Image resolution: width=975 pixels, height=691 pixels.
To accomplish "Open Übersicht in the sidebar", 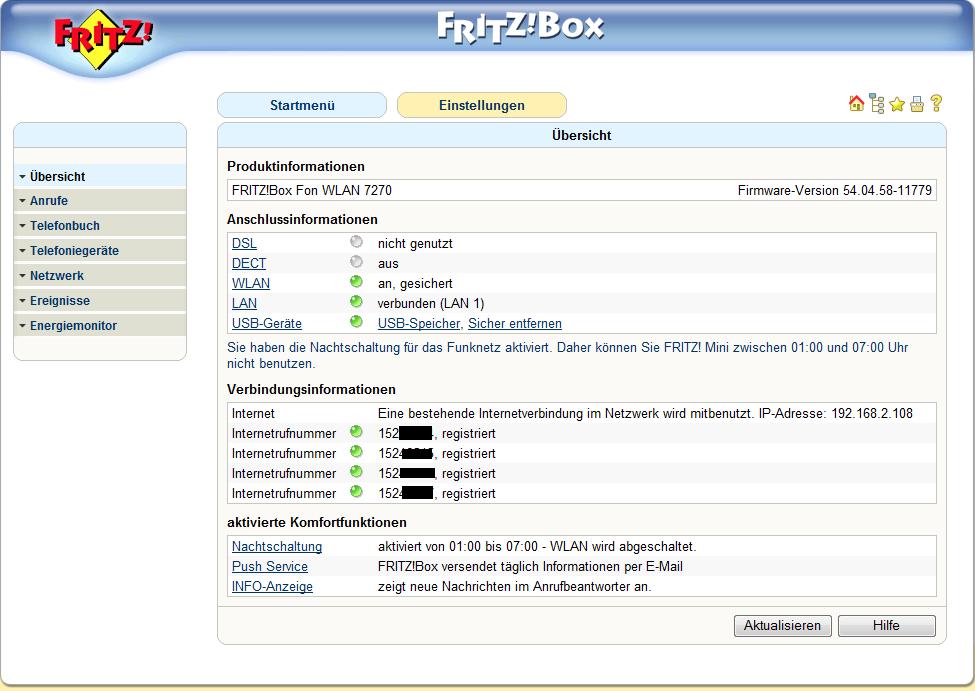I will point(100,177).
